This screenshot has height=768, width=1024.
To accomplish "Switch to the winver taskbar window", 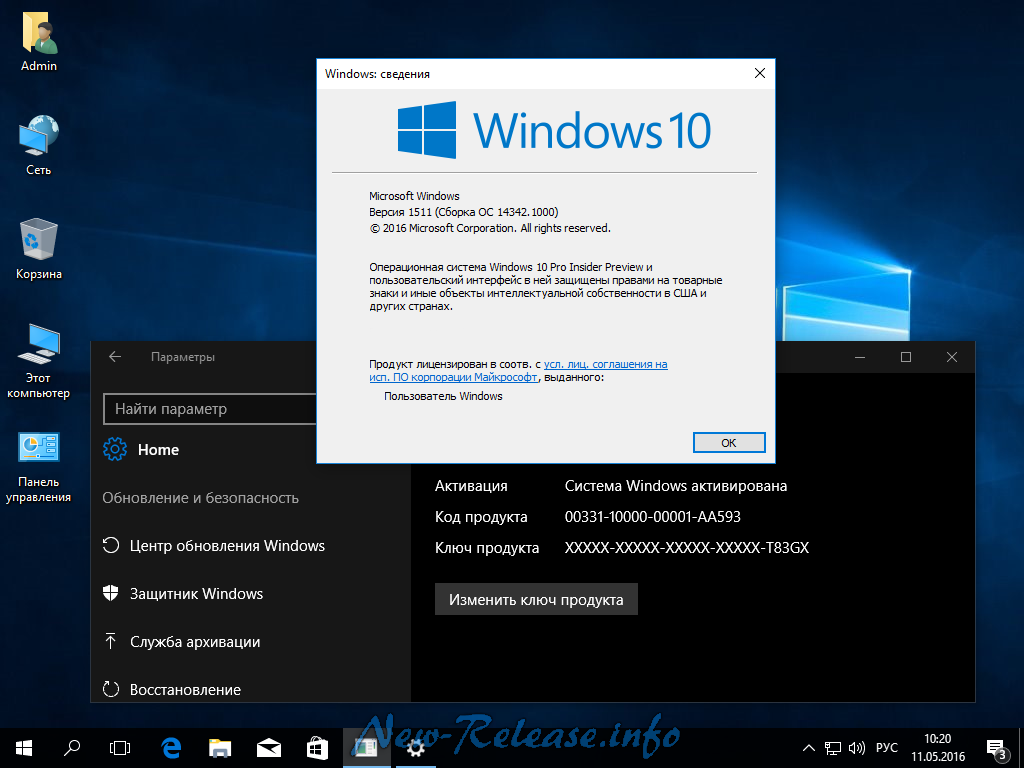I will click(366, 748).
